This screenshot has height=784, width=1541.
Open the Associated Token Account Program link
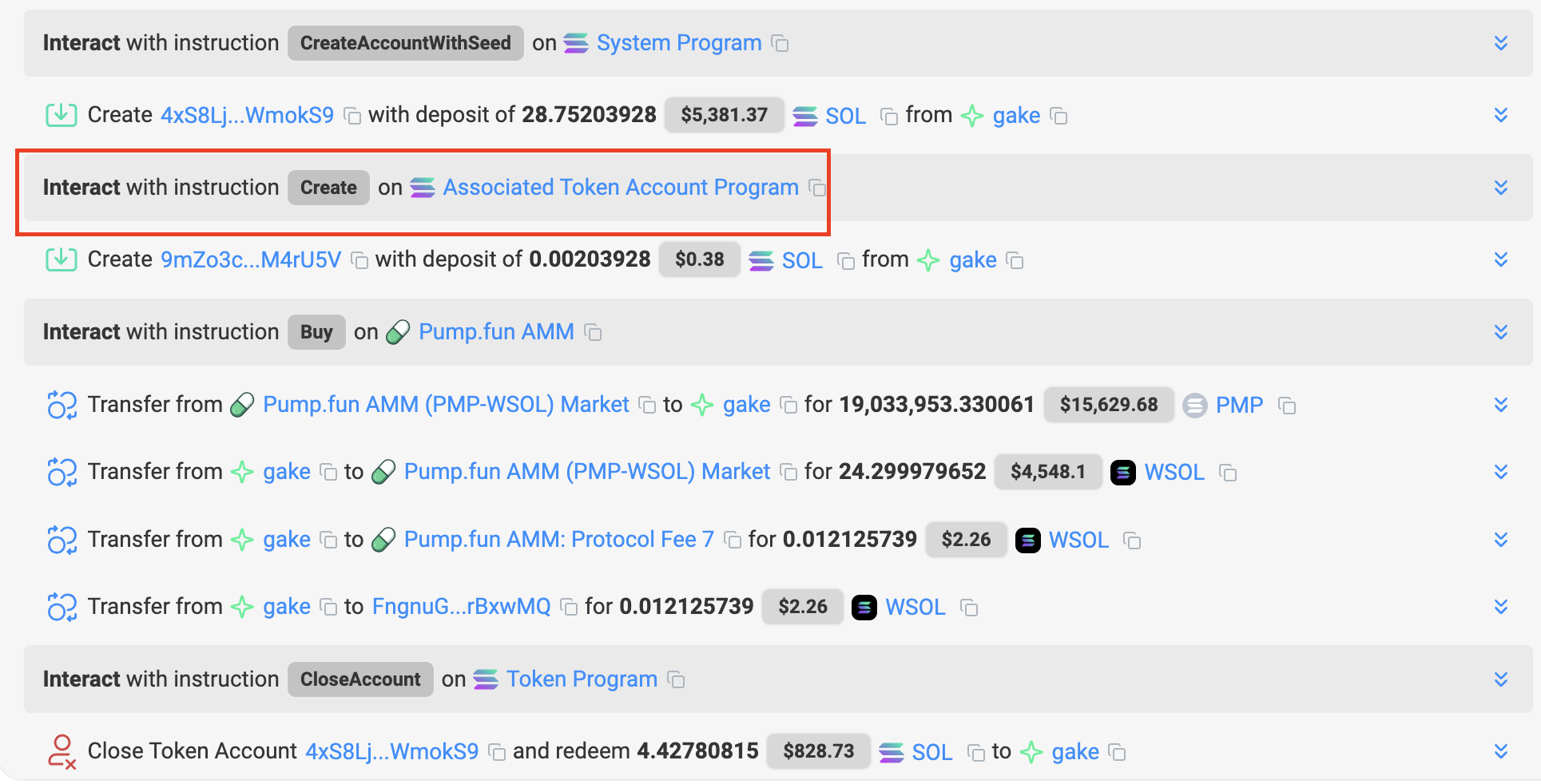click(620, 188)
